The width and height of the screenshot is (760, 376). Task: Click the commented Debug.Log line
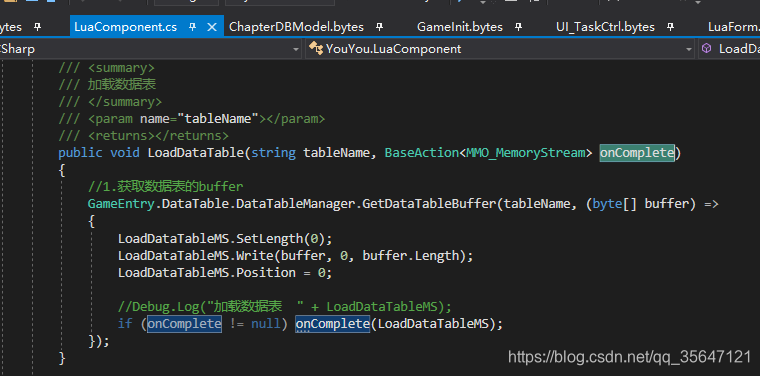[x=285, y=306]
